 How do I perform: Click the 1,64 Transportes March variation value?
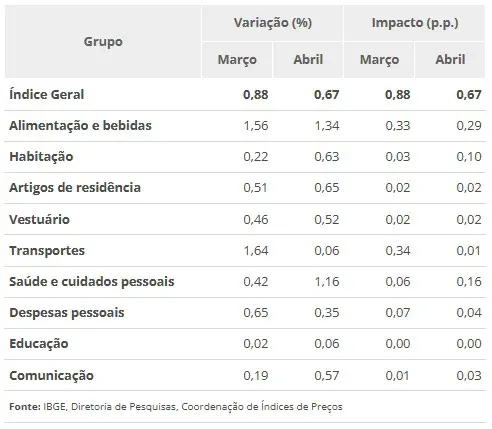(256, 251)
